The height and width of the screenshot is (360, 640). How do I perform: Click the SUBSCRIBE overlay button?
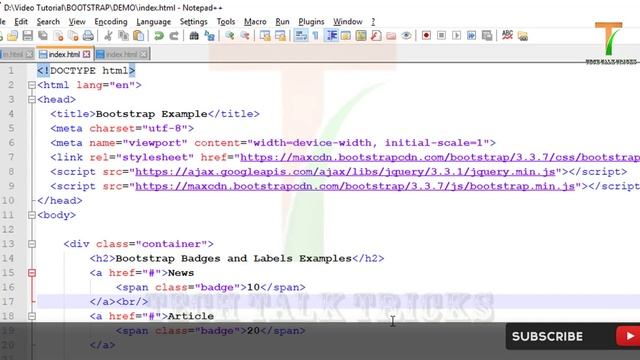coord(573,336)
